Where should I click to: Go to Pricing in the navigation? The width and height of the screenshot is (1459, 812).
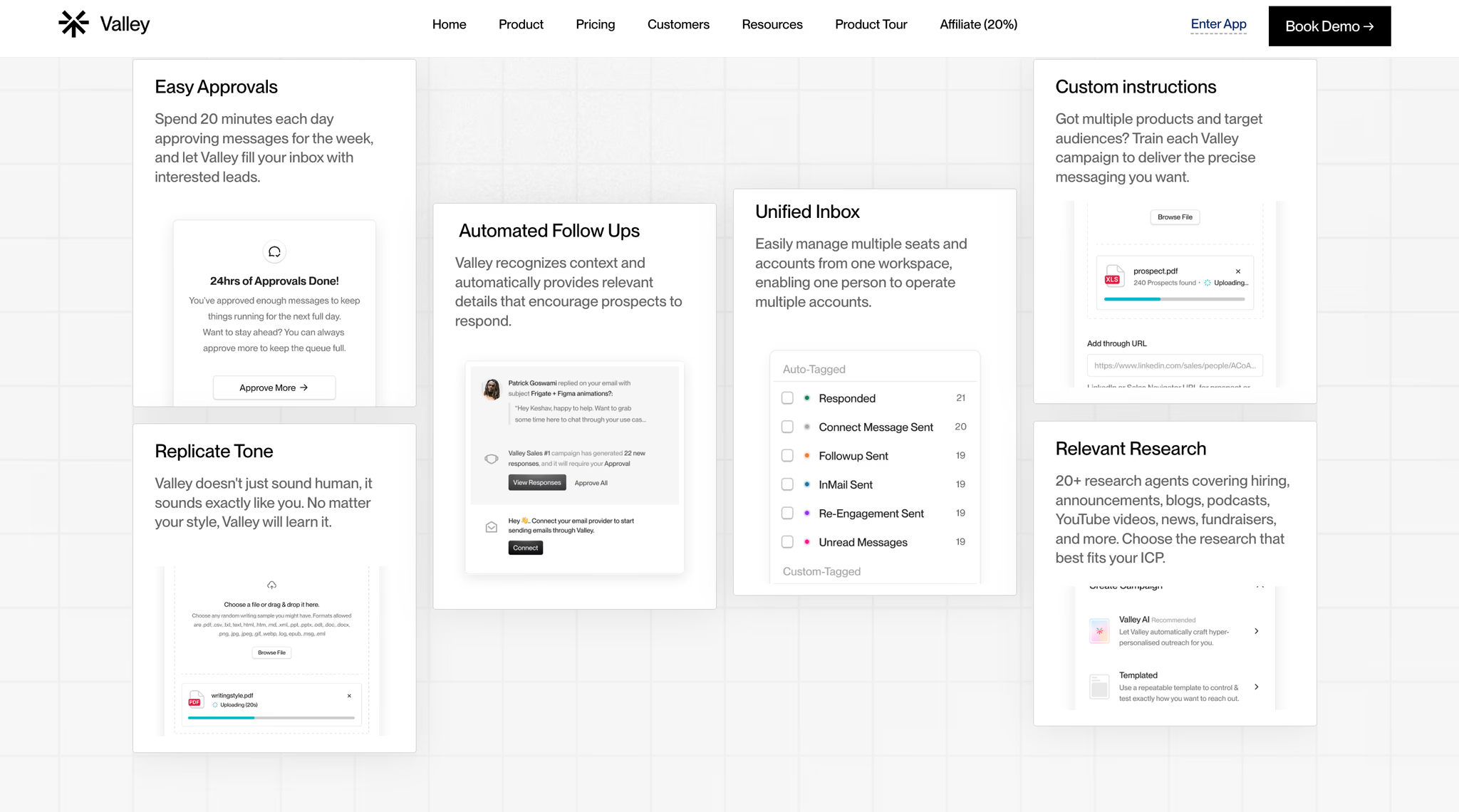596,24
